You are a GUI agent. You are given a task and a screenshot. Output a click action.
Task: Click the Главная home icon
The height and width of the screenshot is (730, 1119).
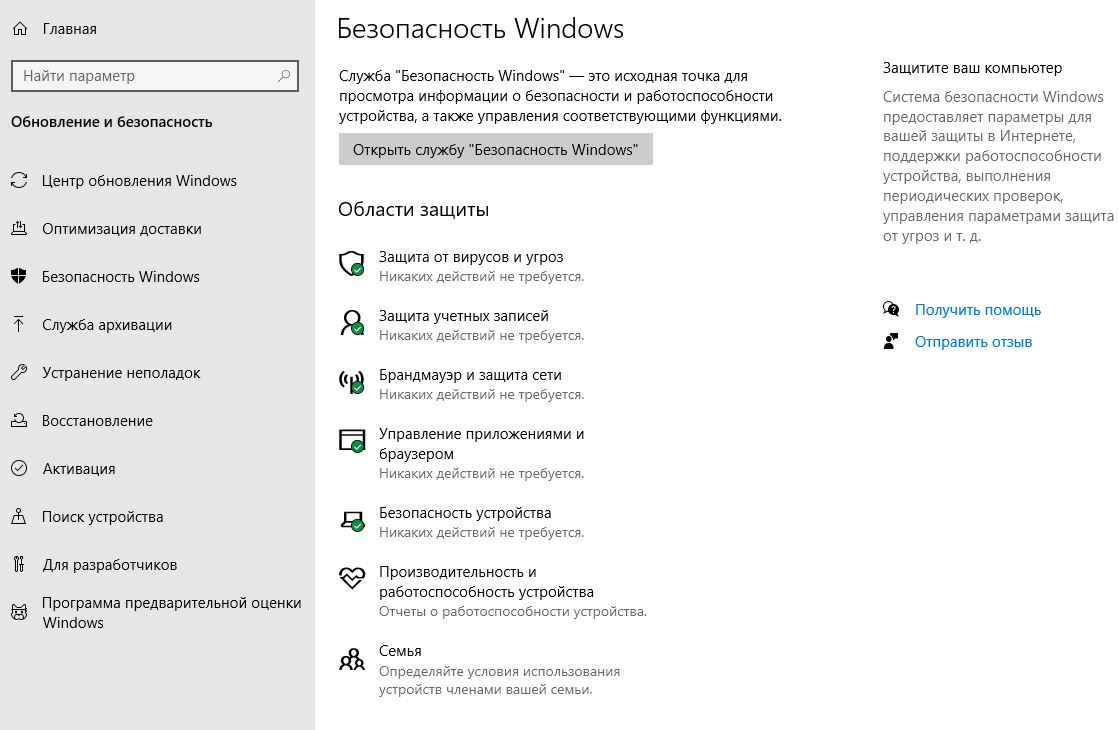click(x=19, y=29)
